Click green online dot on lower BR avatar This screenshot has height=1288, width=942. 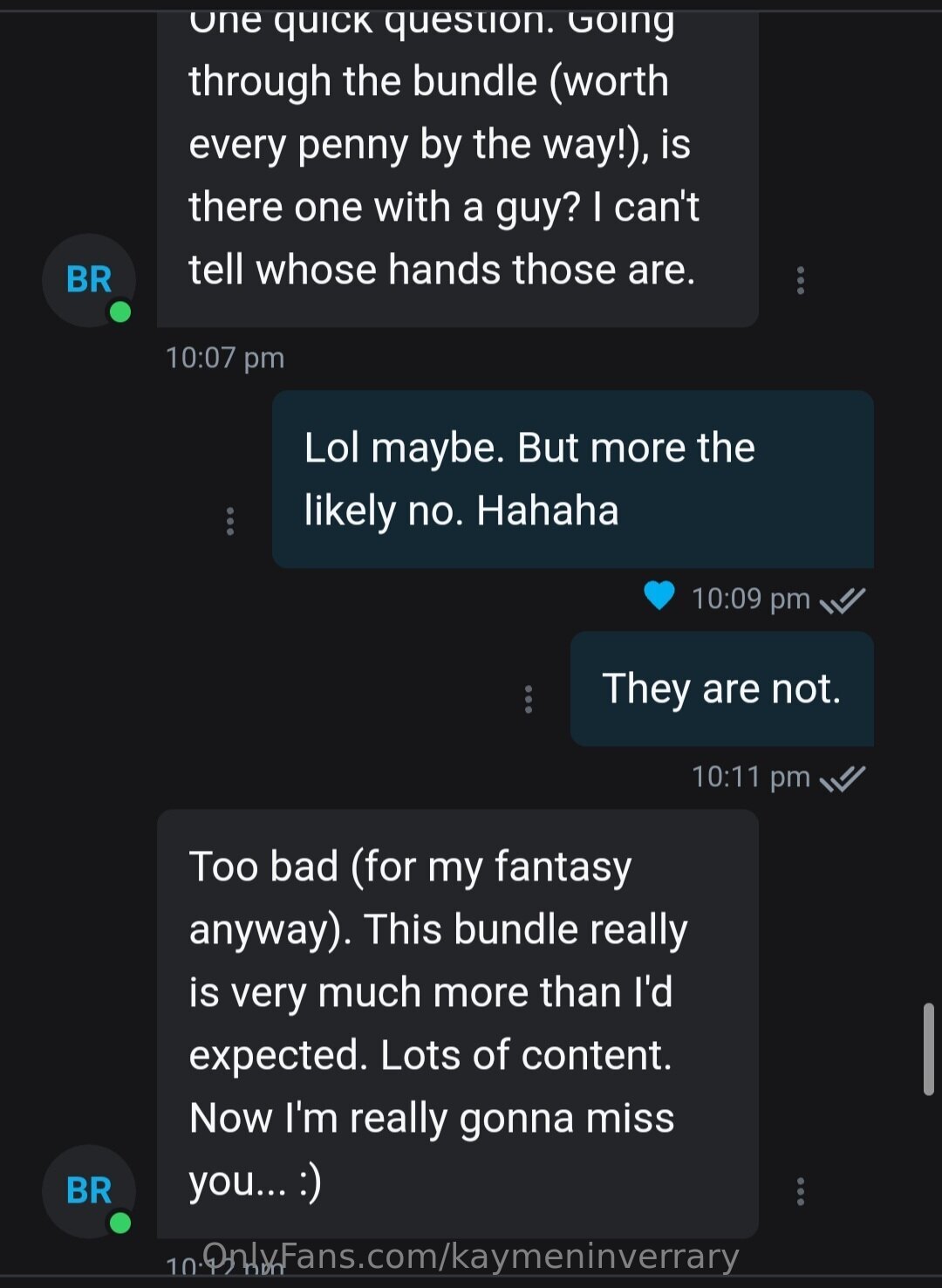pyautogui.click(x=120, y=1223)
